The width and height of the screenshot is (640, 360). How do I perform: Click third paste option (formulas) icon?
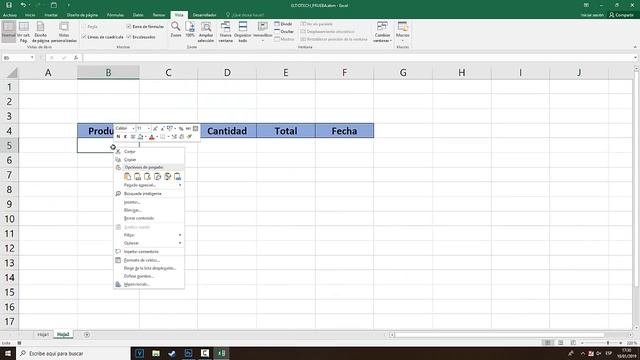click(x=147, y=176)
